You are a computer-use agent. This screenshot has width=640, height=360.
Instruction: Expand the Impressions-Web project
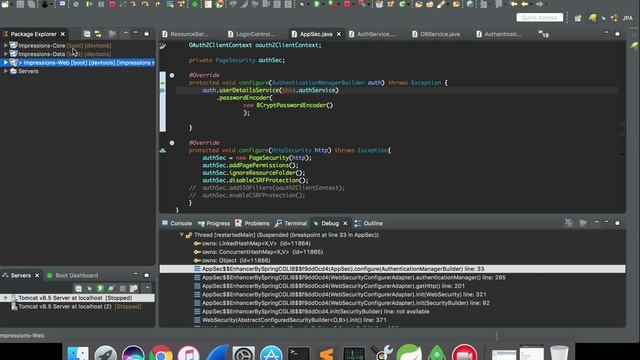5,62
